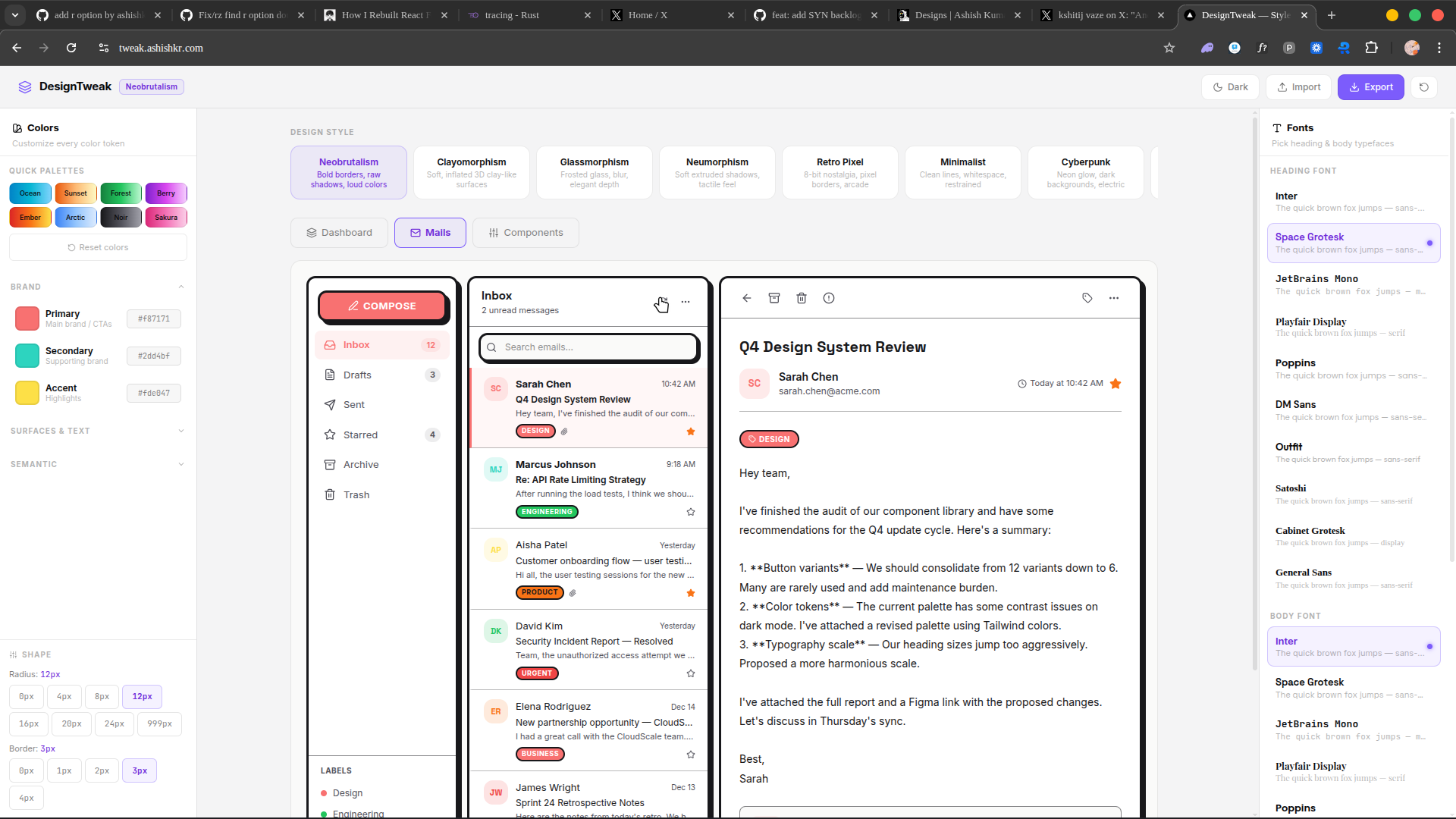Click the back arrow in email view
1456x819 pixels.
click(x=747, y=298)
